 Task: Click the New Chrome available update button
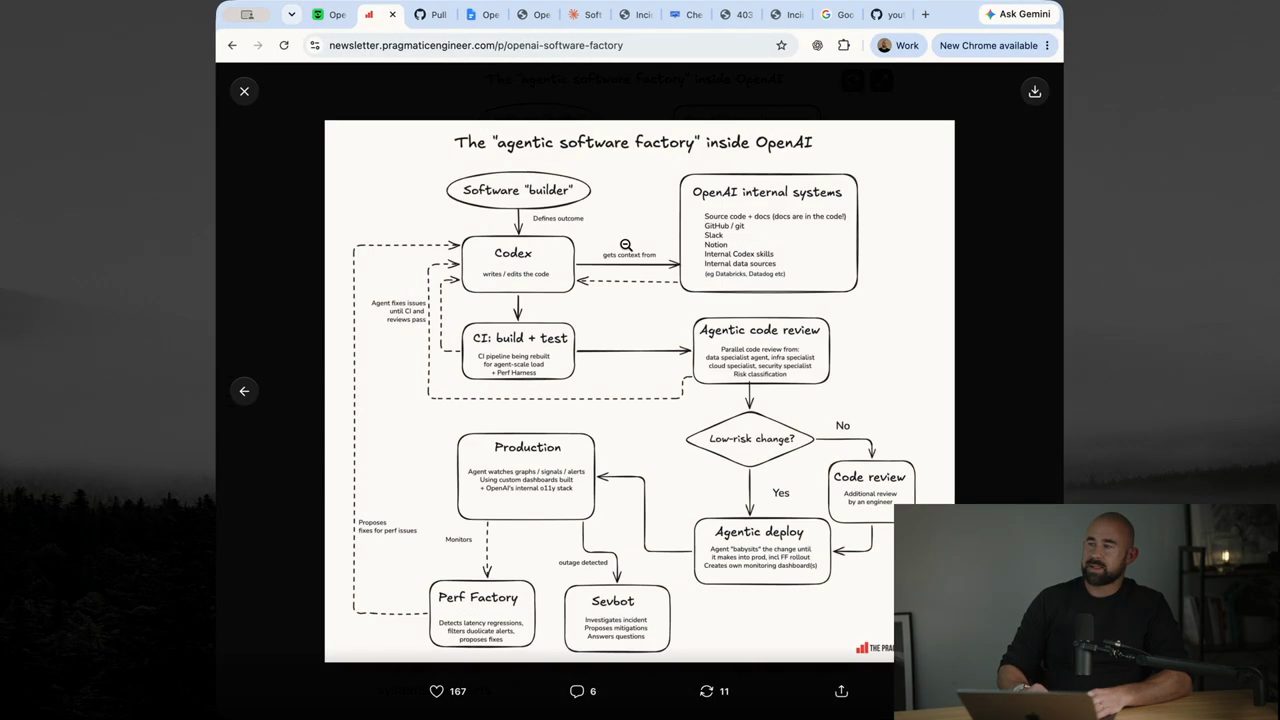(x=994, y=45)
